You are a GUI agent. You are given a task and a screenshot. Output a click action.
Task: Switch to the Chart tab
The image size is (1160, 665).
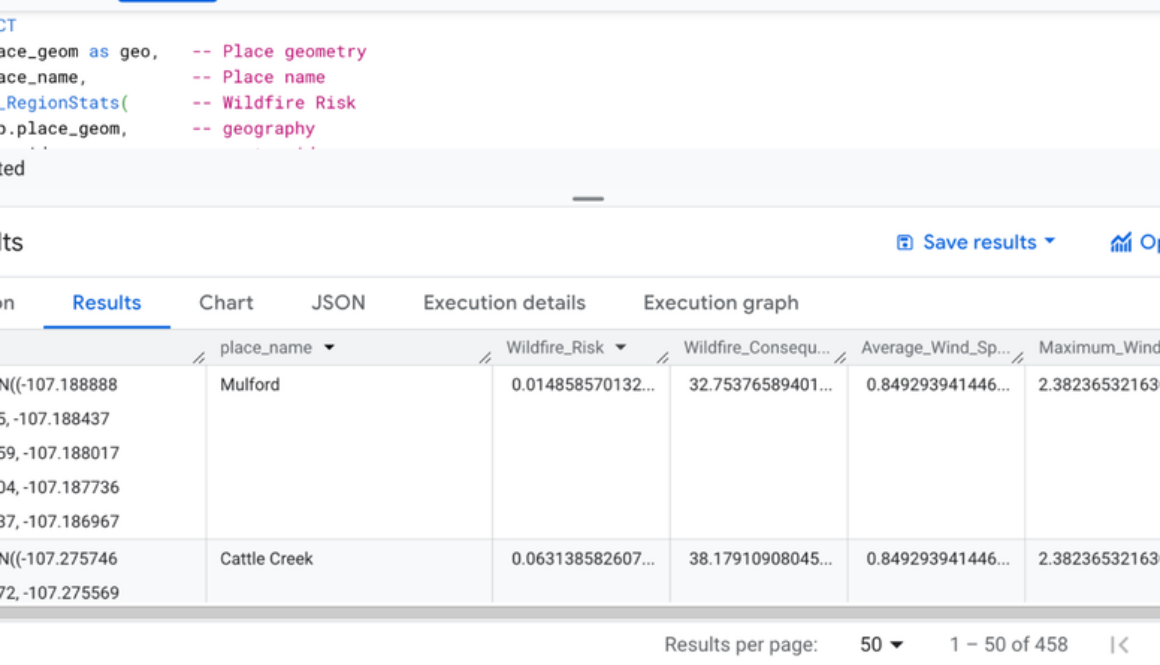[x=226, y=303]
